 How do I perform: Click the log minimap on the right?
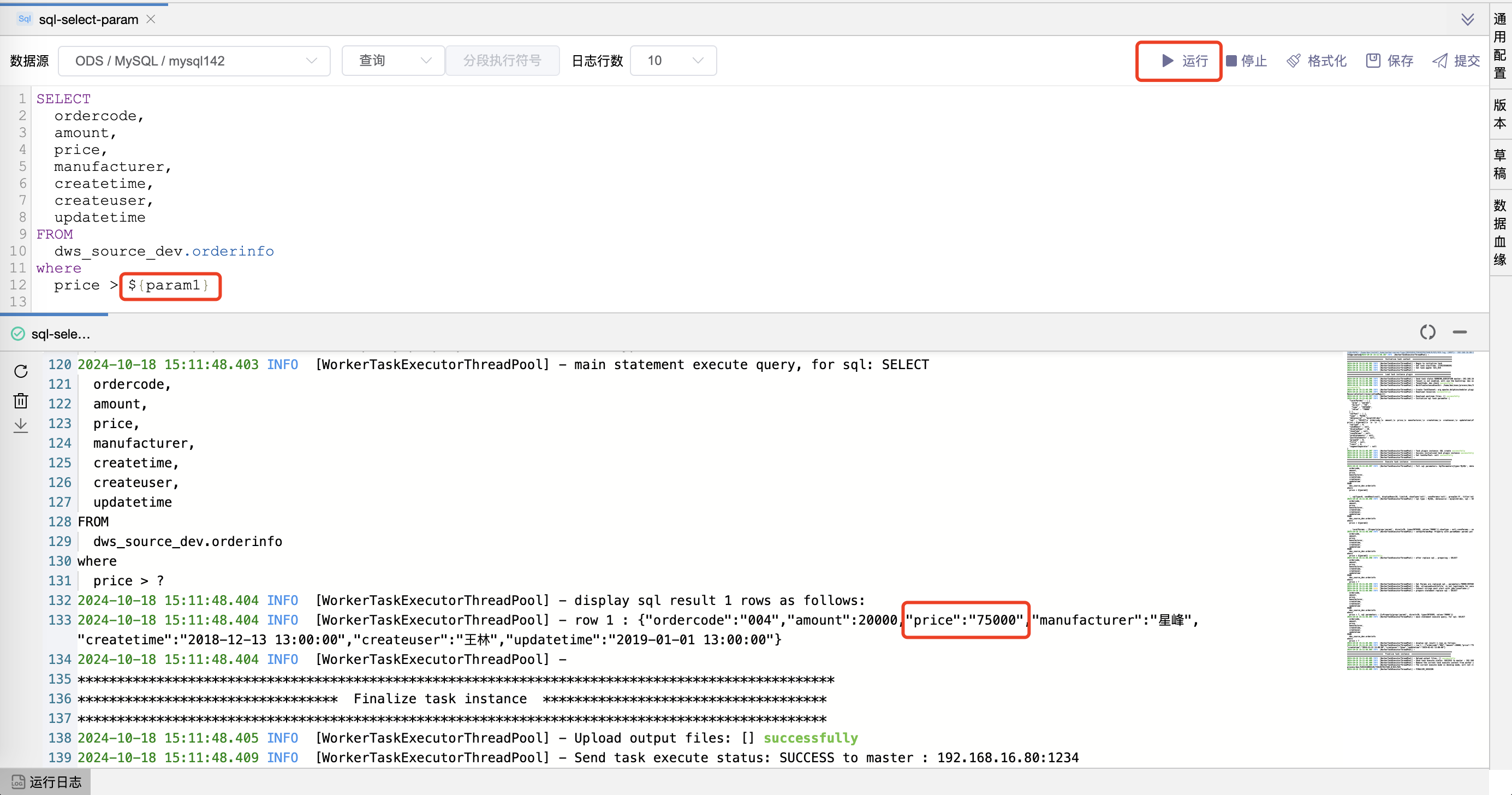click(1411, 511)
